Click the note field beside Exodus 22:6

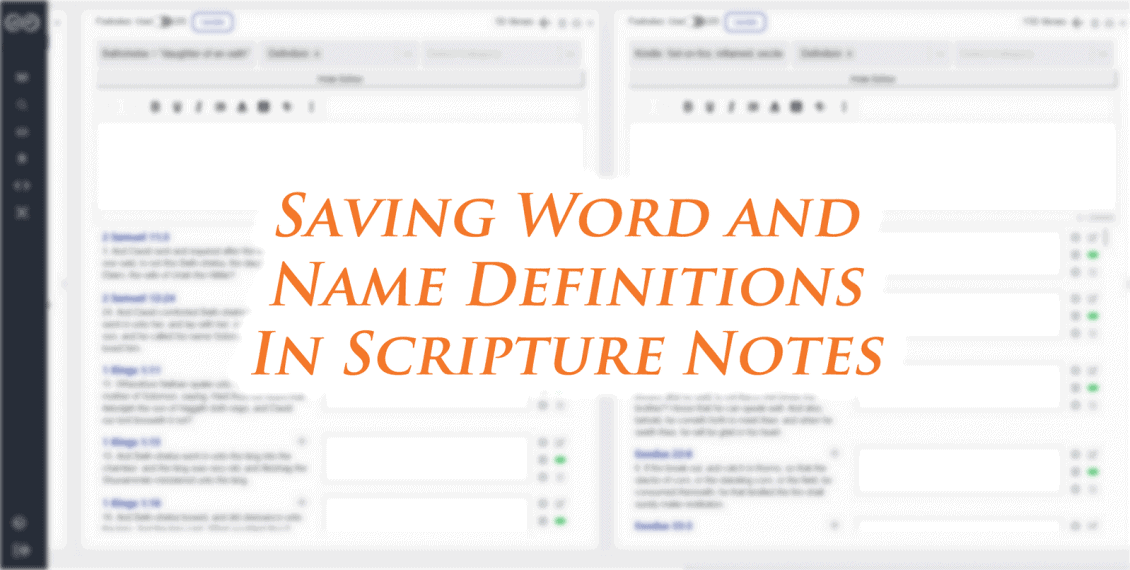tap(958, 471)
